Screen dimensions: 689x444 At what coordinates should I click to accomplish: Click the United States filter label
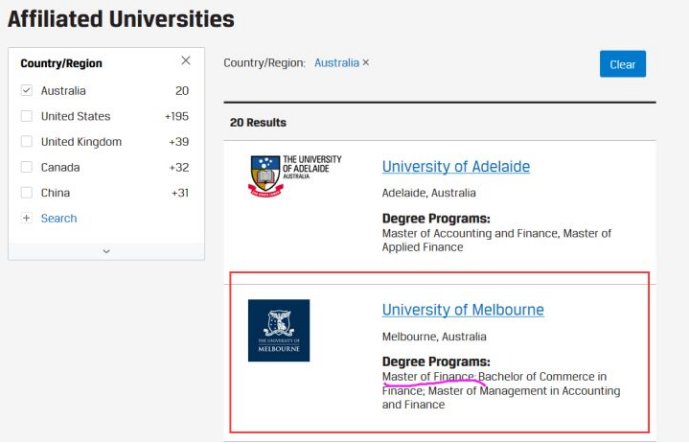coord(75,116)
